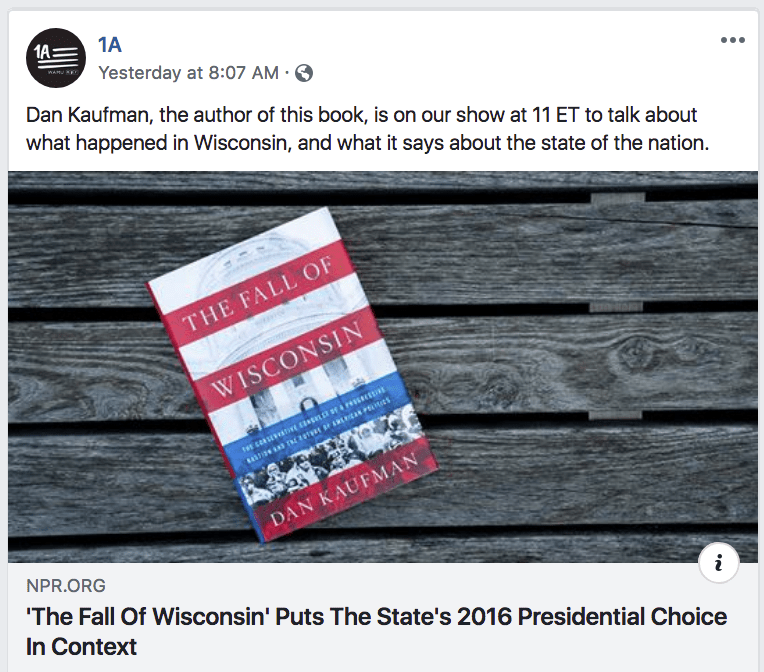This screenshot has width=764, height=672.
Task: Click 'In Context' on headline's second line
Action: [81, 647]
